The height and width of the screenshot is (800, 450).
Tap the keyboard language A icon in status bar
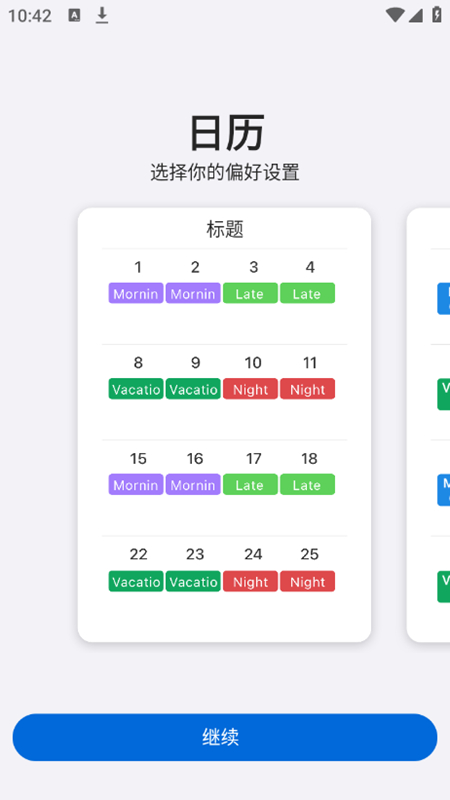point(74,15)
